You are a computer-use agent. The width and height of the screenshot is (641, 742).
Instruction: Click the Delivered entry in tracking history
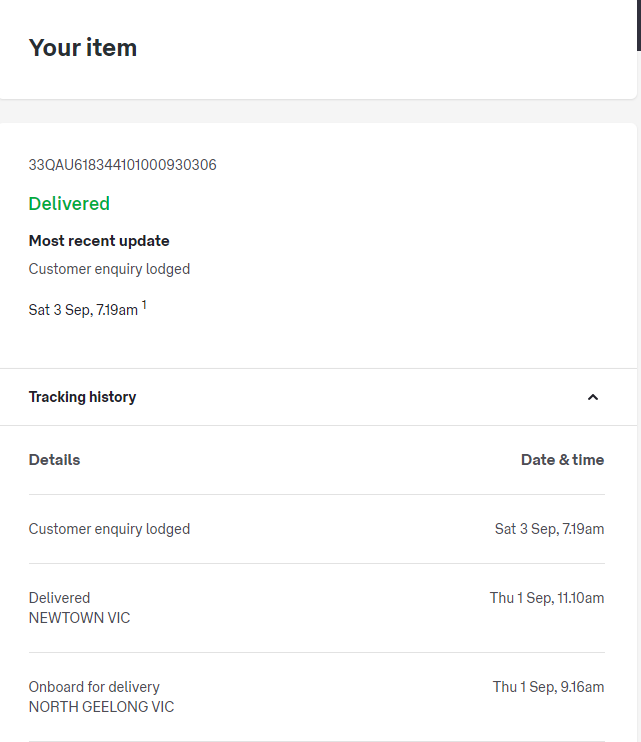pos(59,598)
